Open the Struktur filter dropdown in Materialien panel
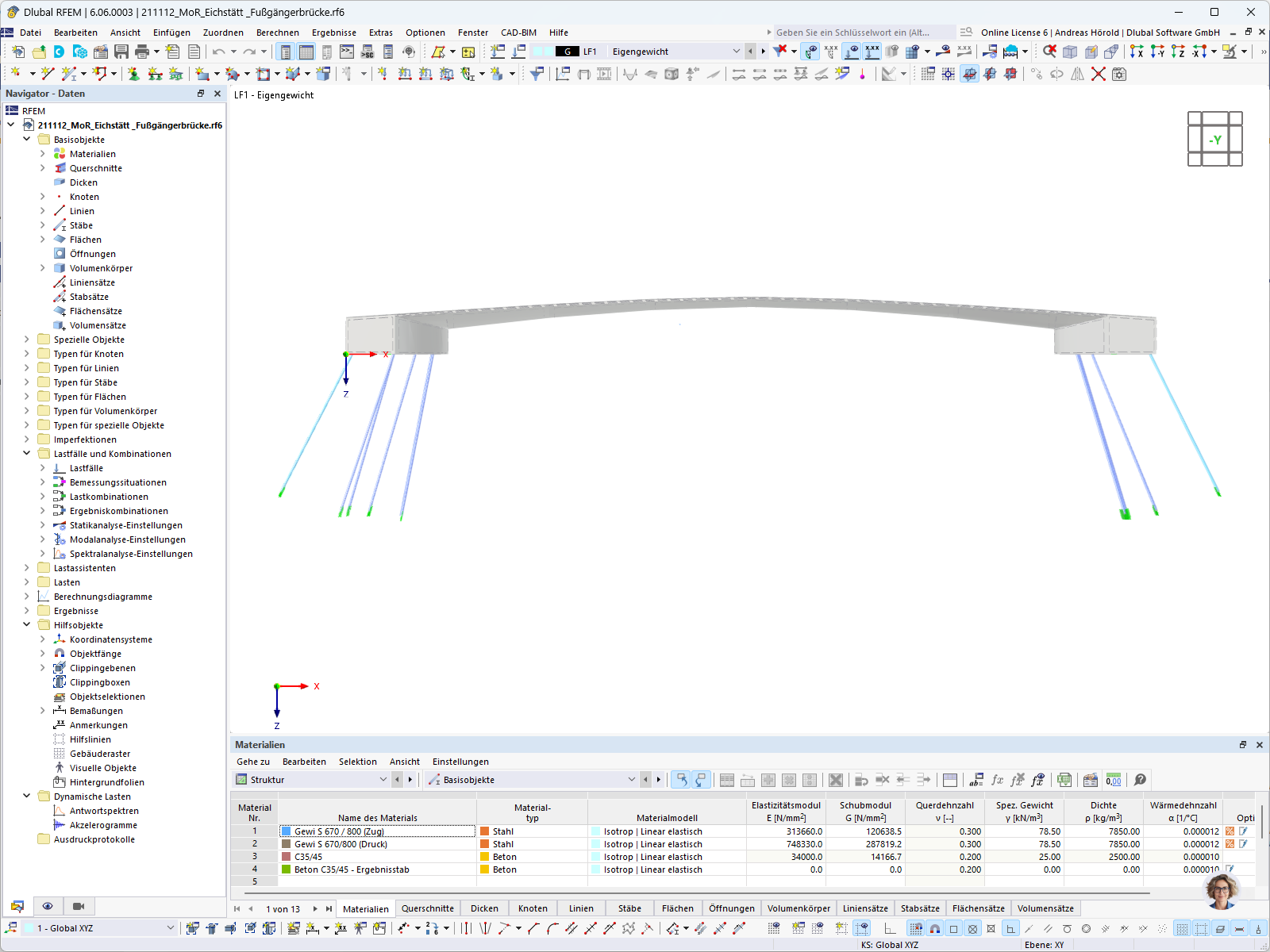1270x952 pixels. click(x=384, y=780)
